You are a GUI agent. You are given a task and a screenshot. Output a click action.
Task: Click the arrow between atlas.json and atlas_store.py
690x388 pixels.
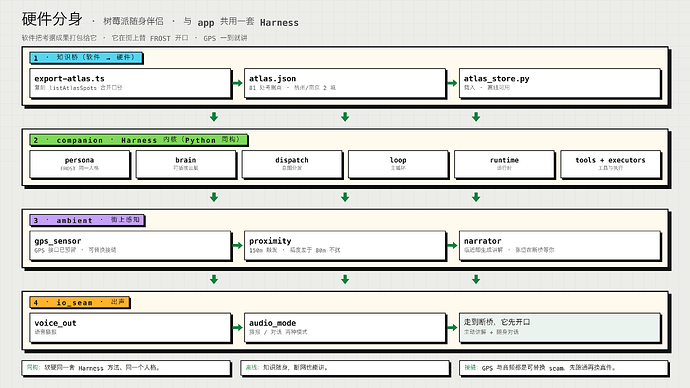pyautogui.click(x=452, y=83)
